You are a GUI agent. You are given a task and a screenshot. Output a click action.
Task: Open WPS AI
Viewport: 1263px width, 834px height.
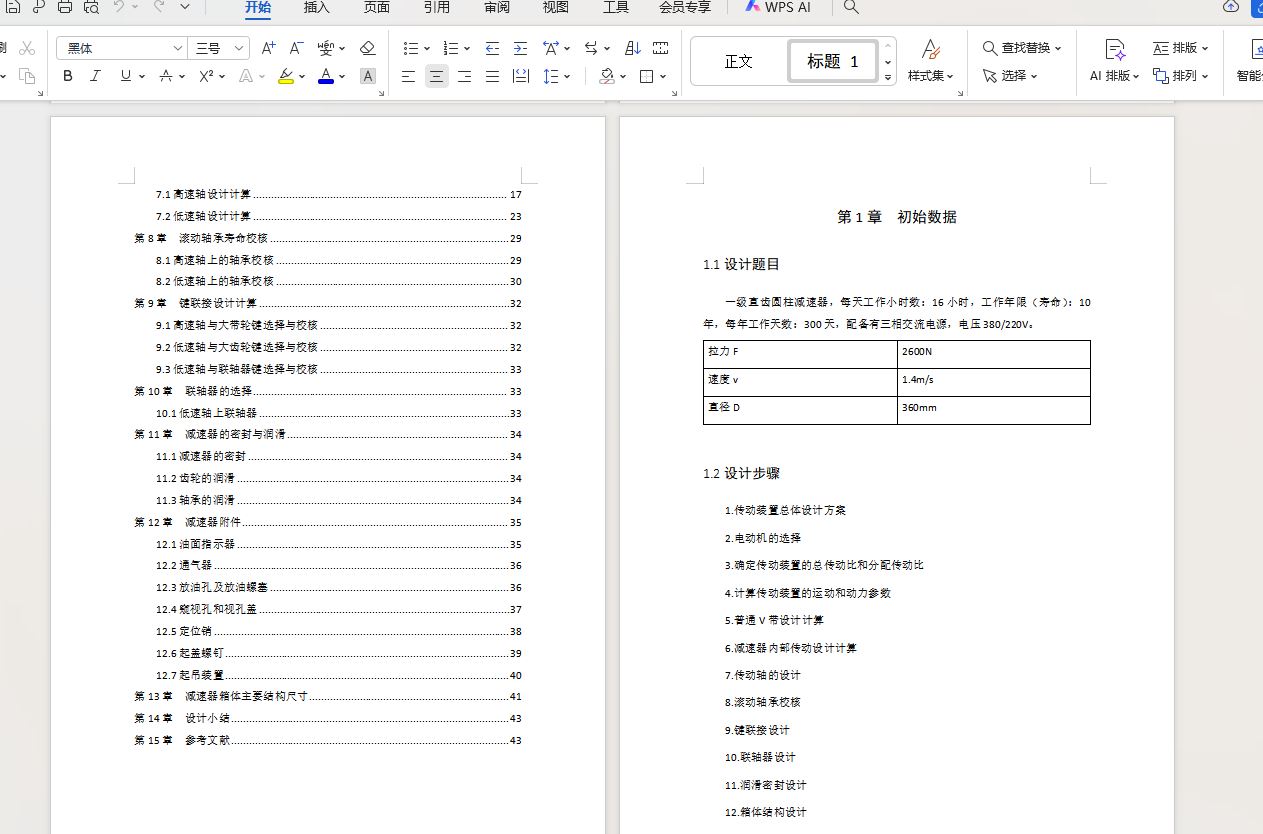coord(778,7)
